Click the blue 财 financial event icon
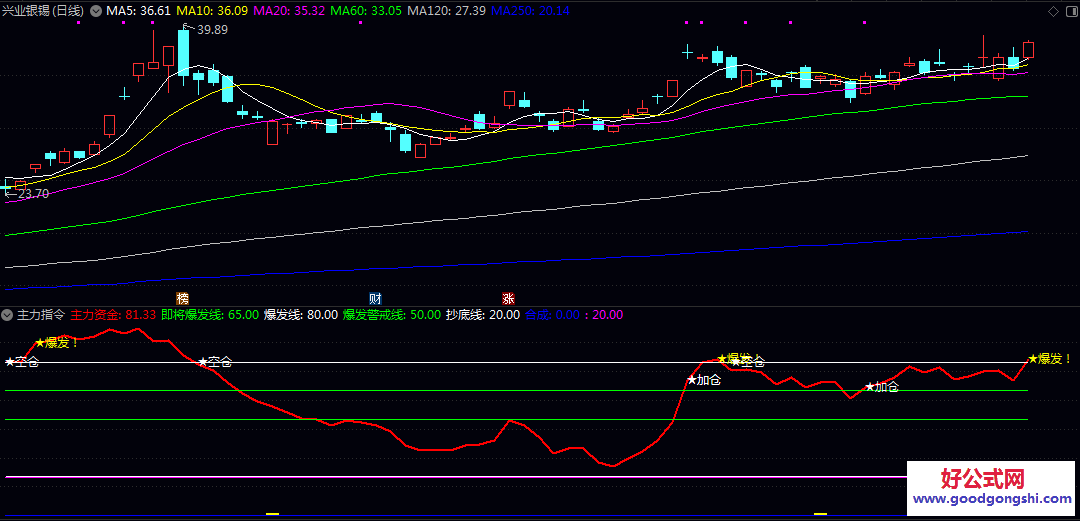Image resolution: width=1080 pixels, height=521 pixels. (375, 298)
